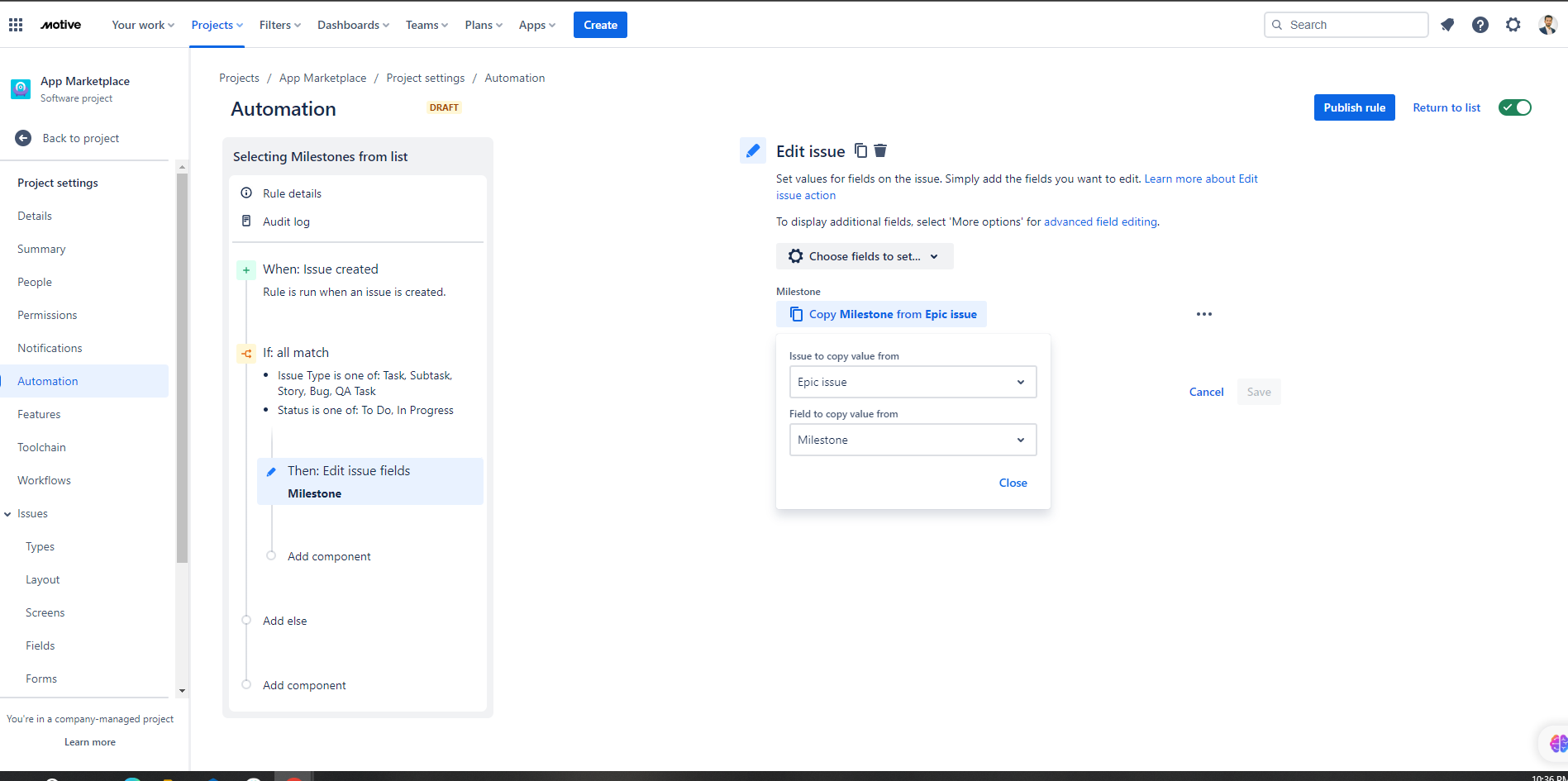The width and height of the screenshot is (1568, 781).
Task: Click the Motive logo
Action: point(61,25)
